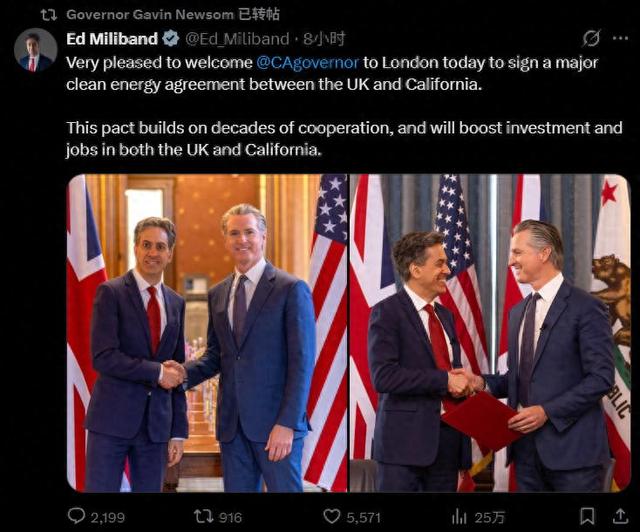Click the 8小时 timestamp
The width and height of the screenshot is (640, 532).
324,39
